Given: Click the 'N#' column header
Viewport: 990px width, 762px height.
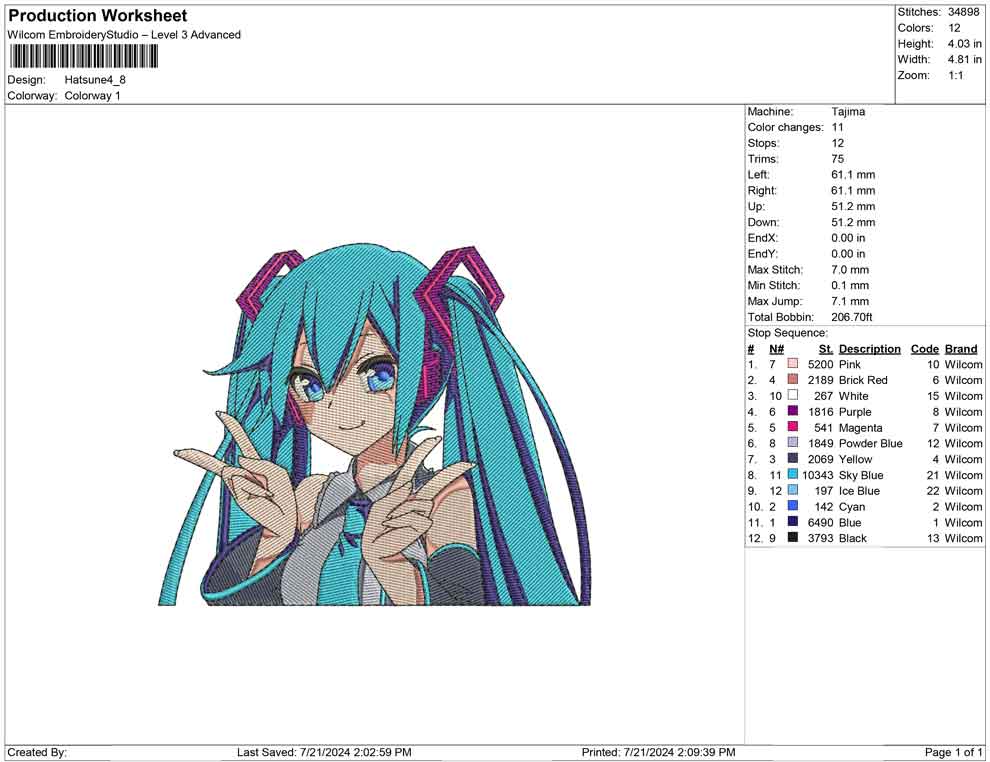Looking at the screenshot, I should 776,349.
